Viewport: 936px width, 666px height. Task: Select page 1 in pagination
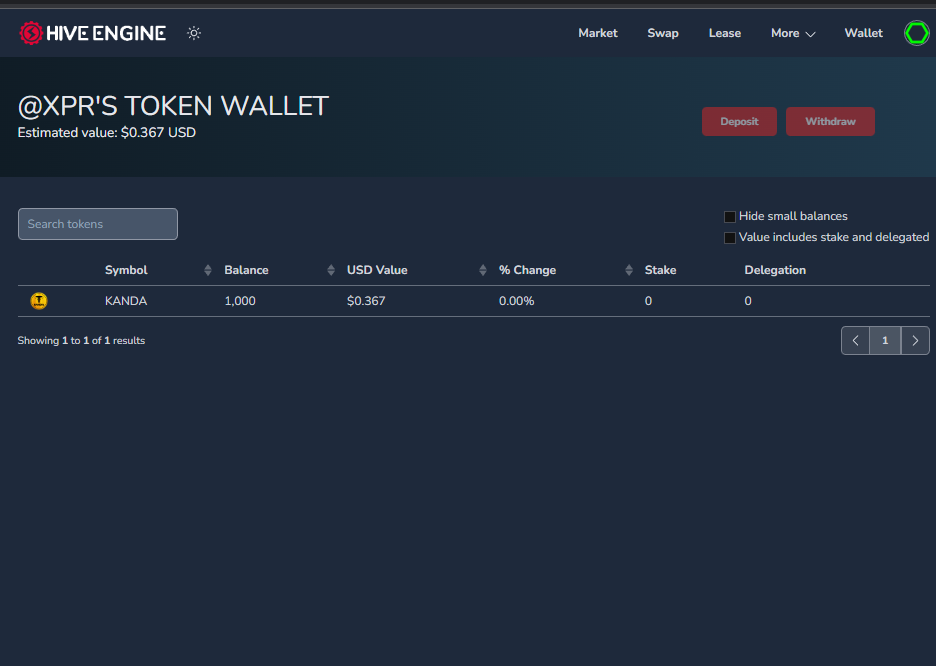click(x=885, y=341)
